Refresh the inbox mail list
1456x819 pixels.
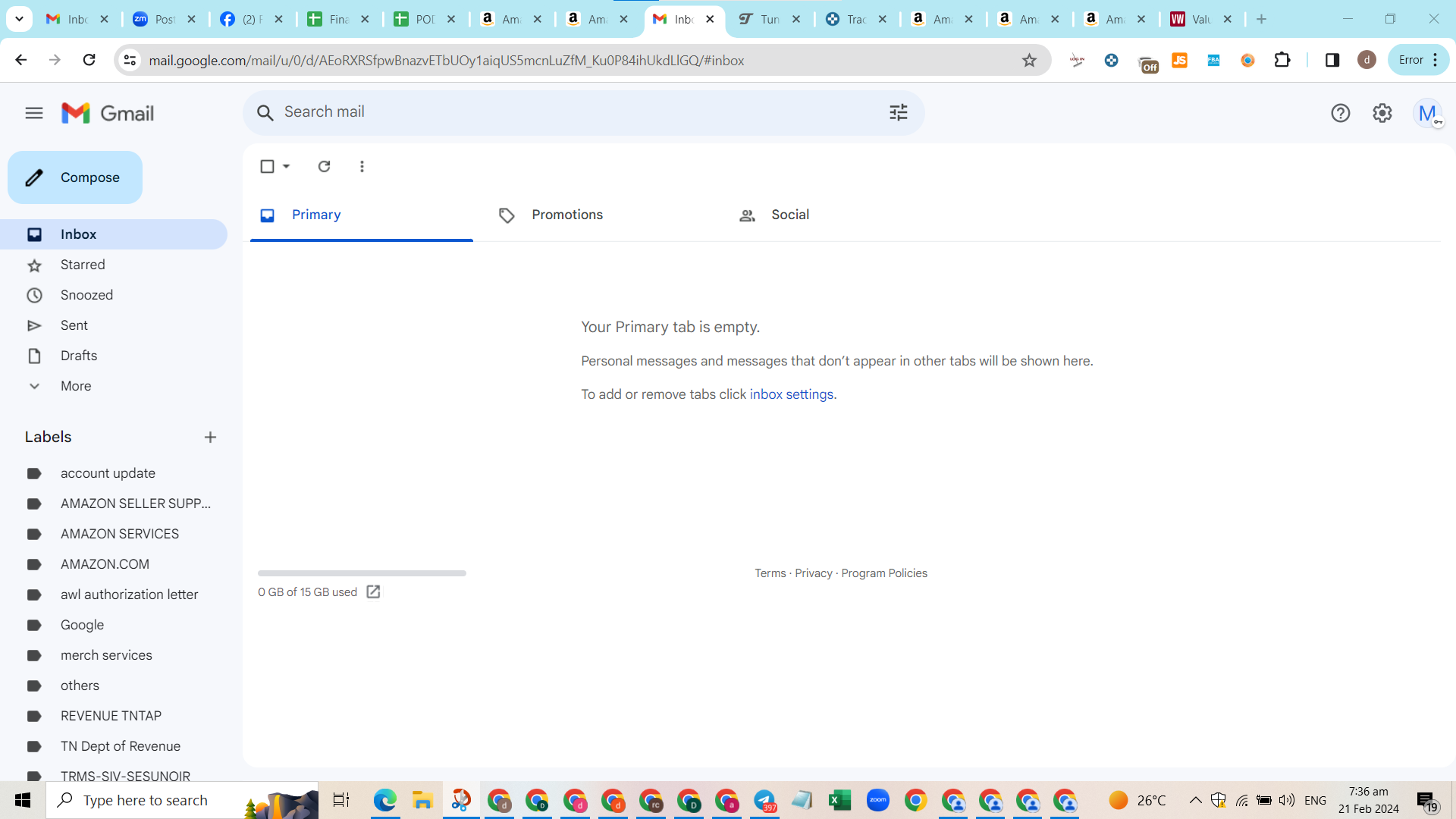[324, 166]
